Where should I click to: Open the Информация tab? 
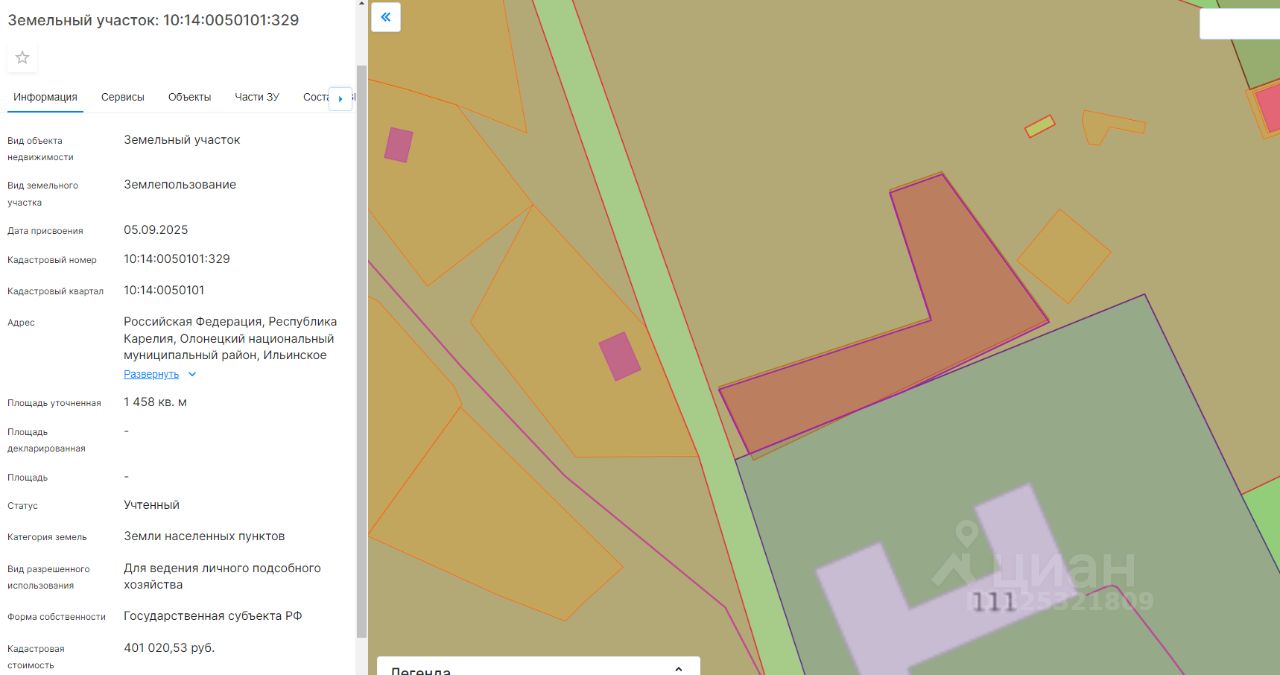[45, 97]
